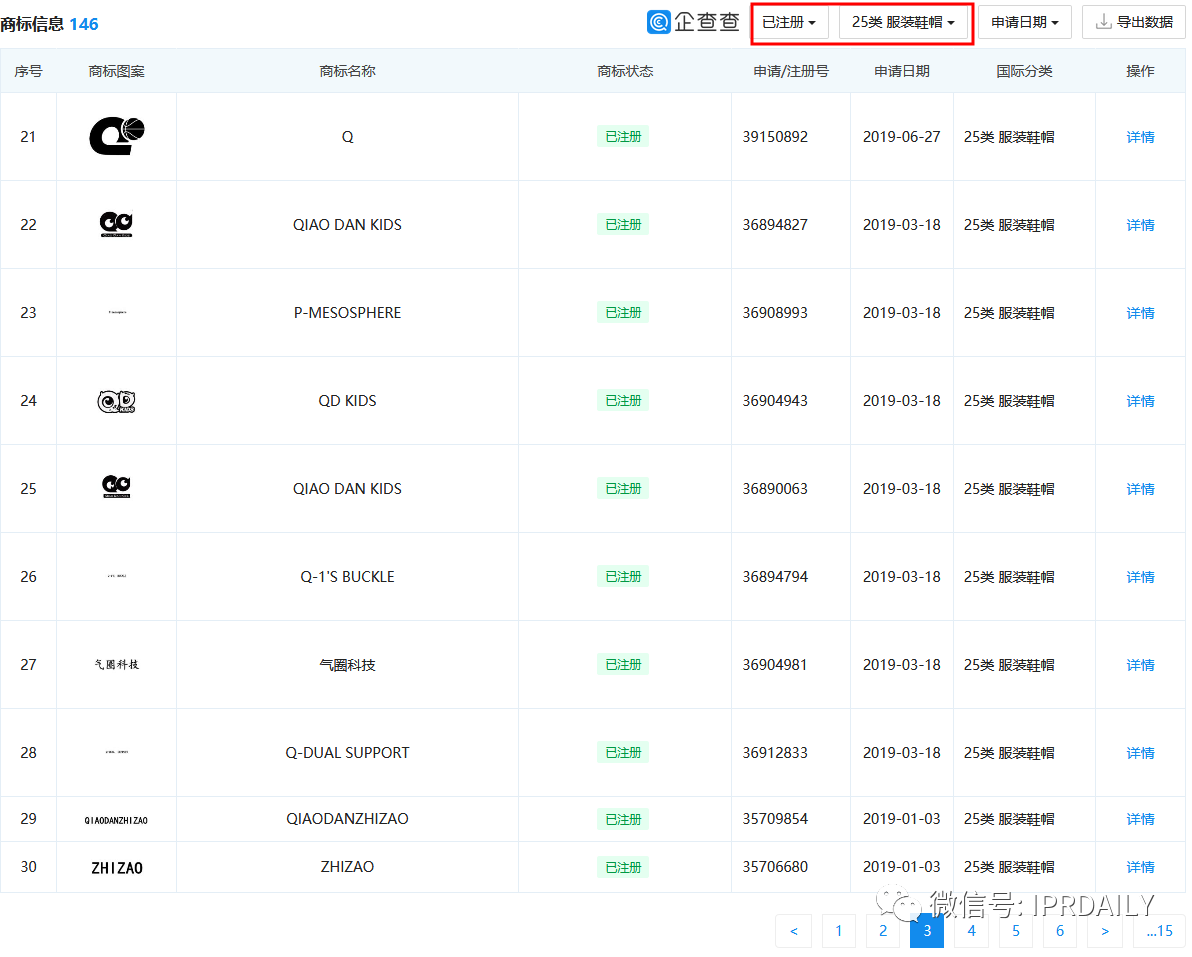Go to page 1
The height and width of the screenshot is (957, 1192).
[x=839, y=930]
